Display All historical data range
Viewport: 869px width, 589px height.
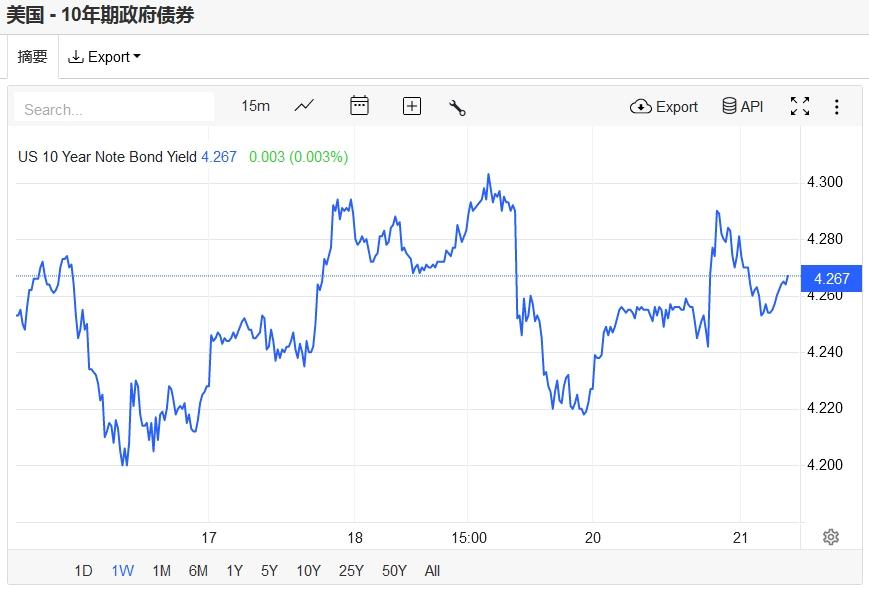point(432,571)
